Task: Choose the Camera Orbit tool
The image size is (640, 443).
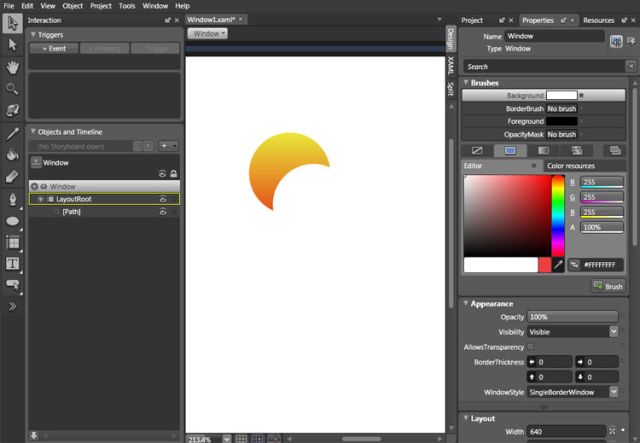Action: tap(12, 110)
